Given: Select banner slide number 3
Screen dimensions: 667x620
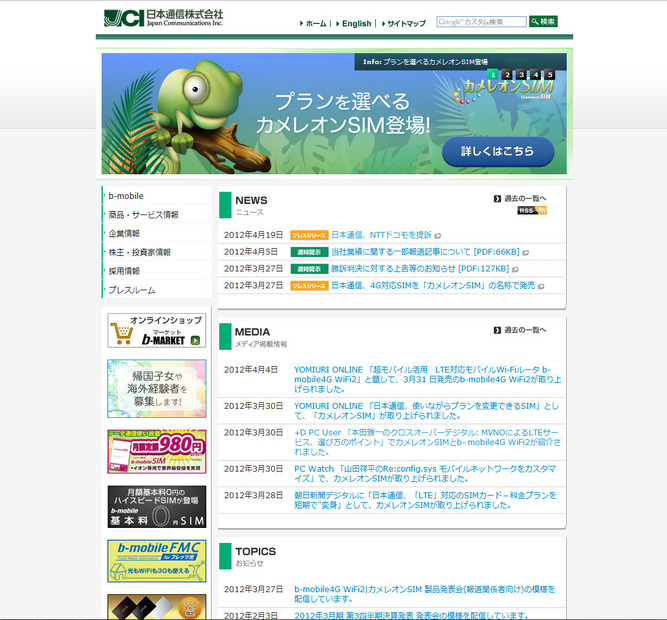Looking at the screenshot, I should pyautogui.click(x=521, y=74).
